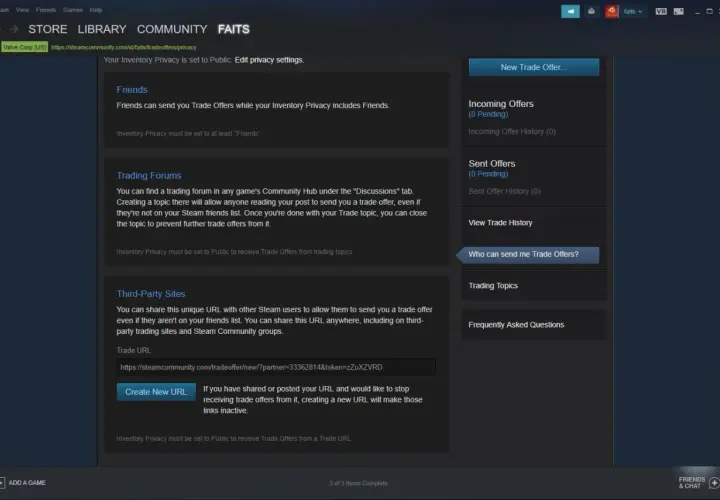Open the Help menu
720x500 pixels.
96,10
